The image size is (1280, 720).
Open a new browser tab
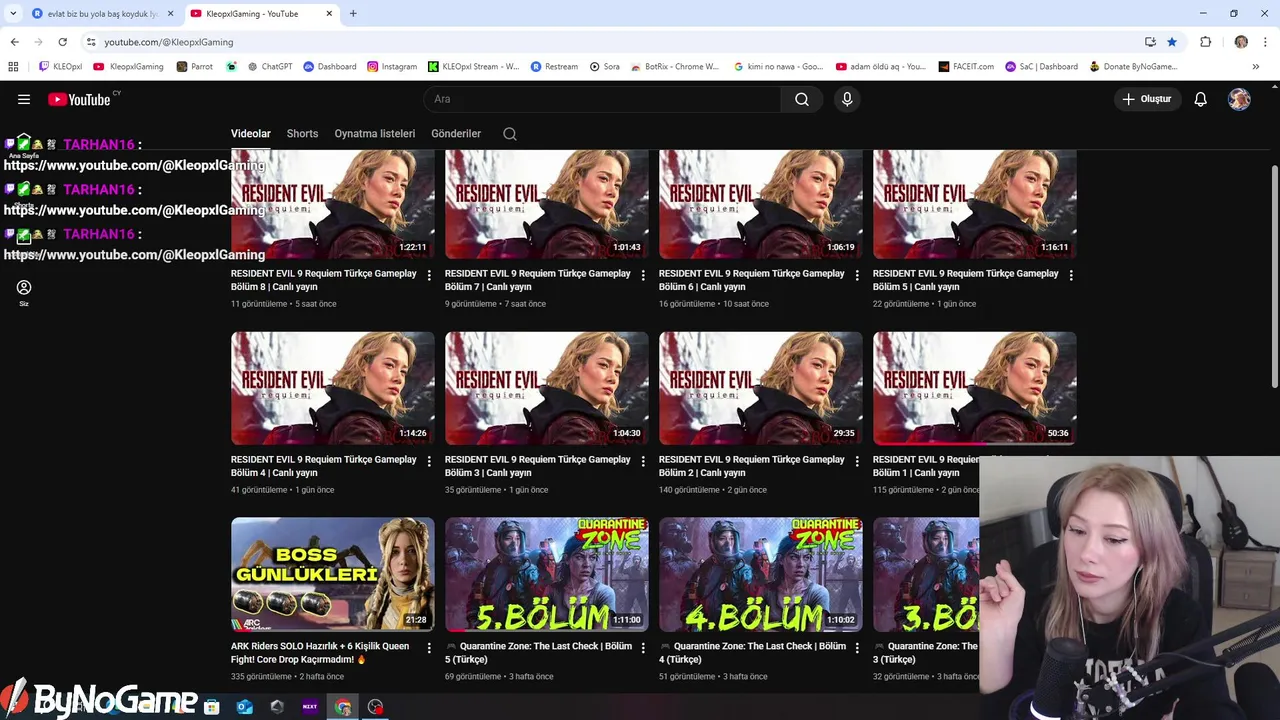[x=353, y=13]
